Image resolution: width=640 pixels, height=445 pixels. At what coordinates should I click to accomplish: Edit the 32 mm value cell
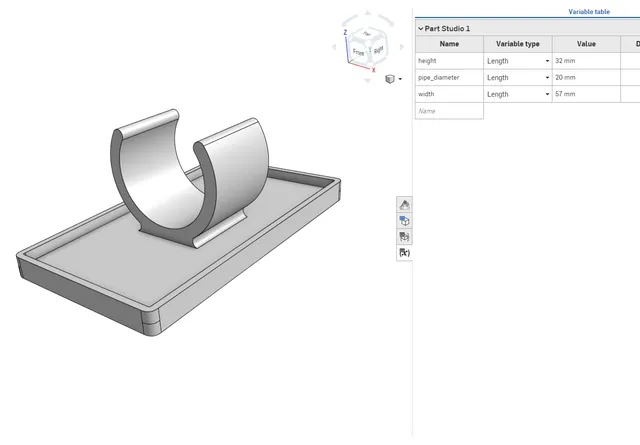pos(586,61)
